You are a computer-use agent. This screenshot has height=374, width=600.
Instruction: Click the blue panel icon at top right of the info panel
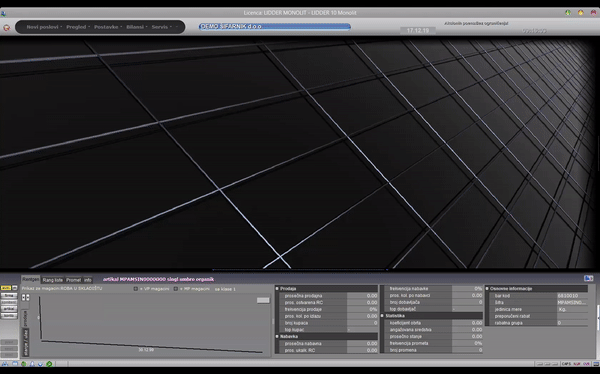pos(588,278)
